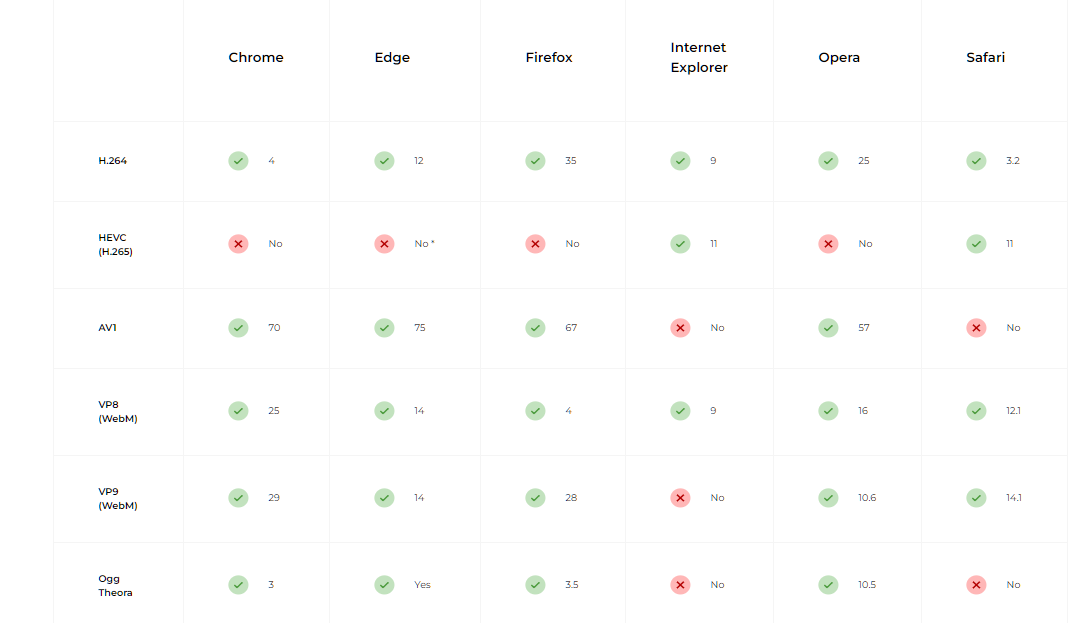Click the red X for HEVC in Firefox
Viewport: 1083px width, 623px height.
tap(535, 244)
